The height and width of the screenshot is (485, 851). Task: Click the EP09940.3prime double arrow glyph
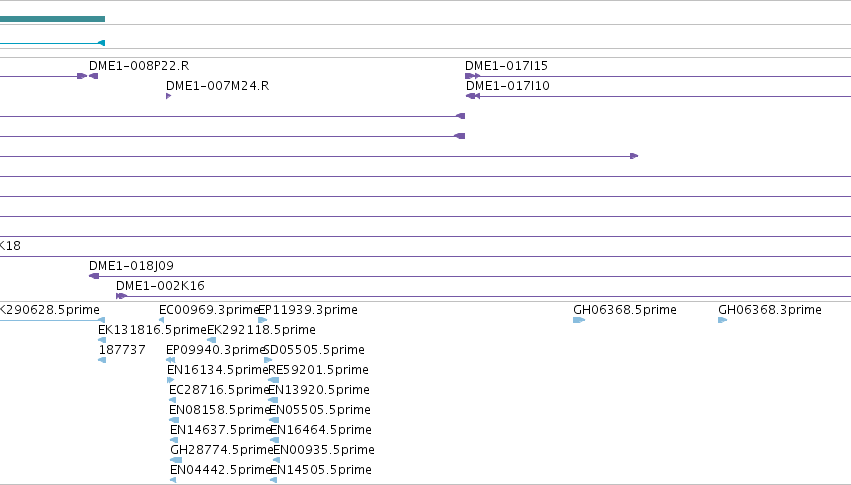[170, 360]
